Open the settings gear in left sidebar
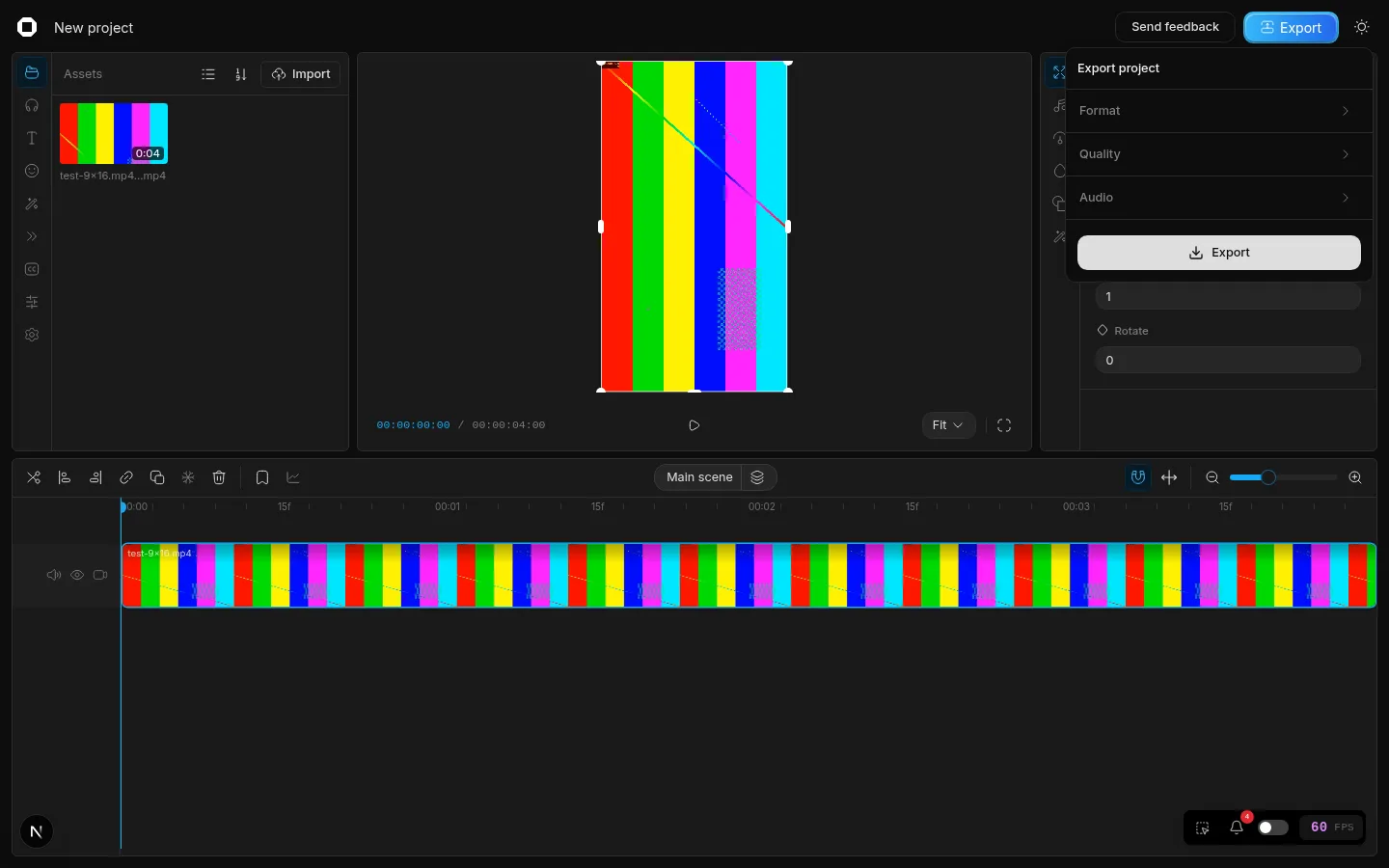The image size is (1389, 868). coord(32,335)
